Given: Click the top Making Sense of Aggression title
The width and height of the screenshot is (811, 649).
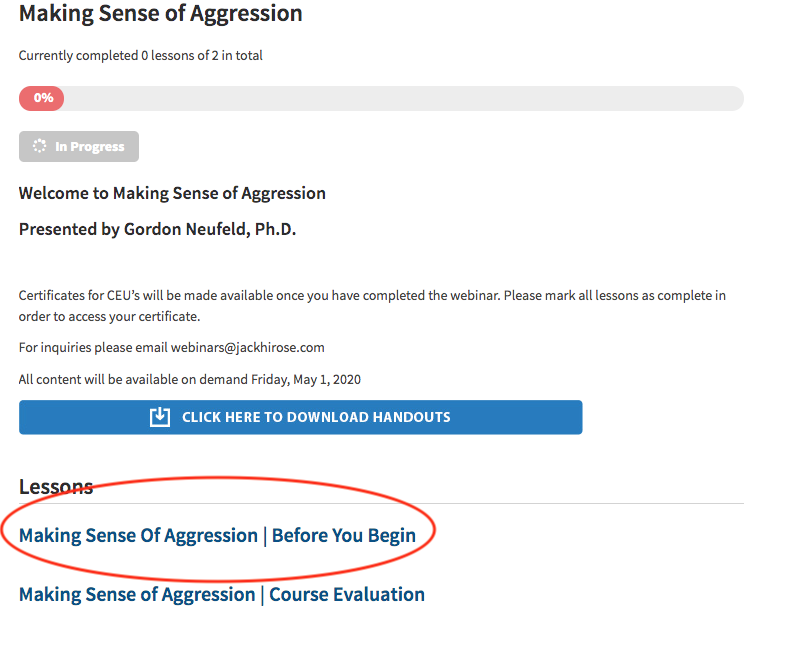Looking at the screenshot, I should (160, 14).
